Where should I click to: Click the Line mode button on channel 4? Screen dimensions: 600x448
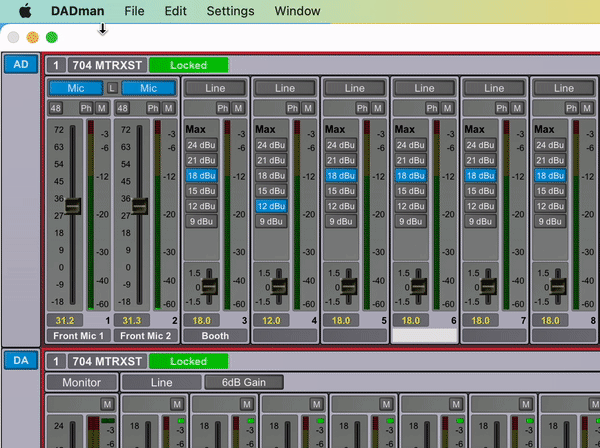pos(285,88)
